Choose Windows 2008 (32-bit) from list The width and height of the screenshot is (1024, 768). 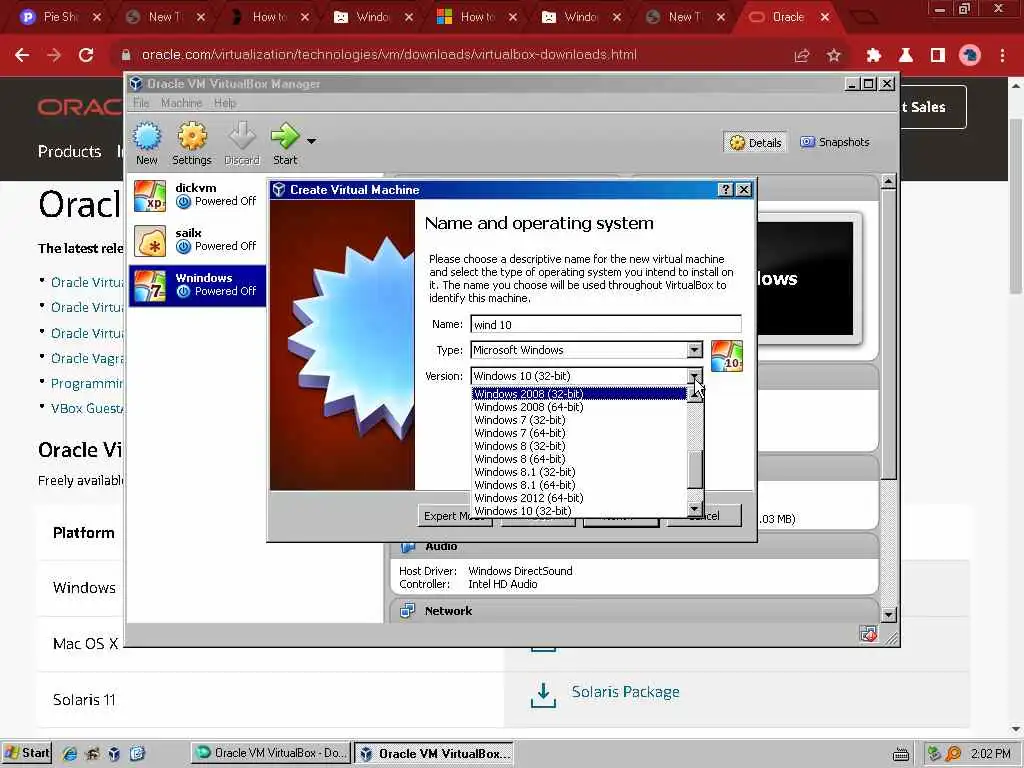(x=579, y=394)
